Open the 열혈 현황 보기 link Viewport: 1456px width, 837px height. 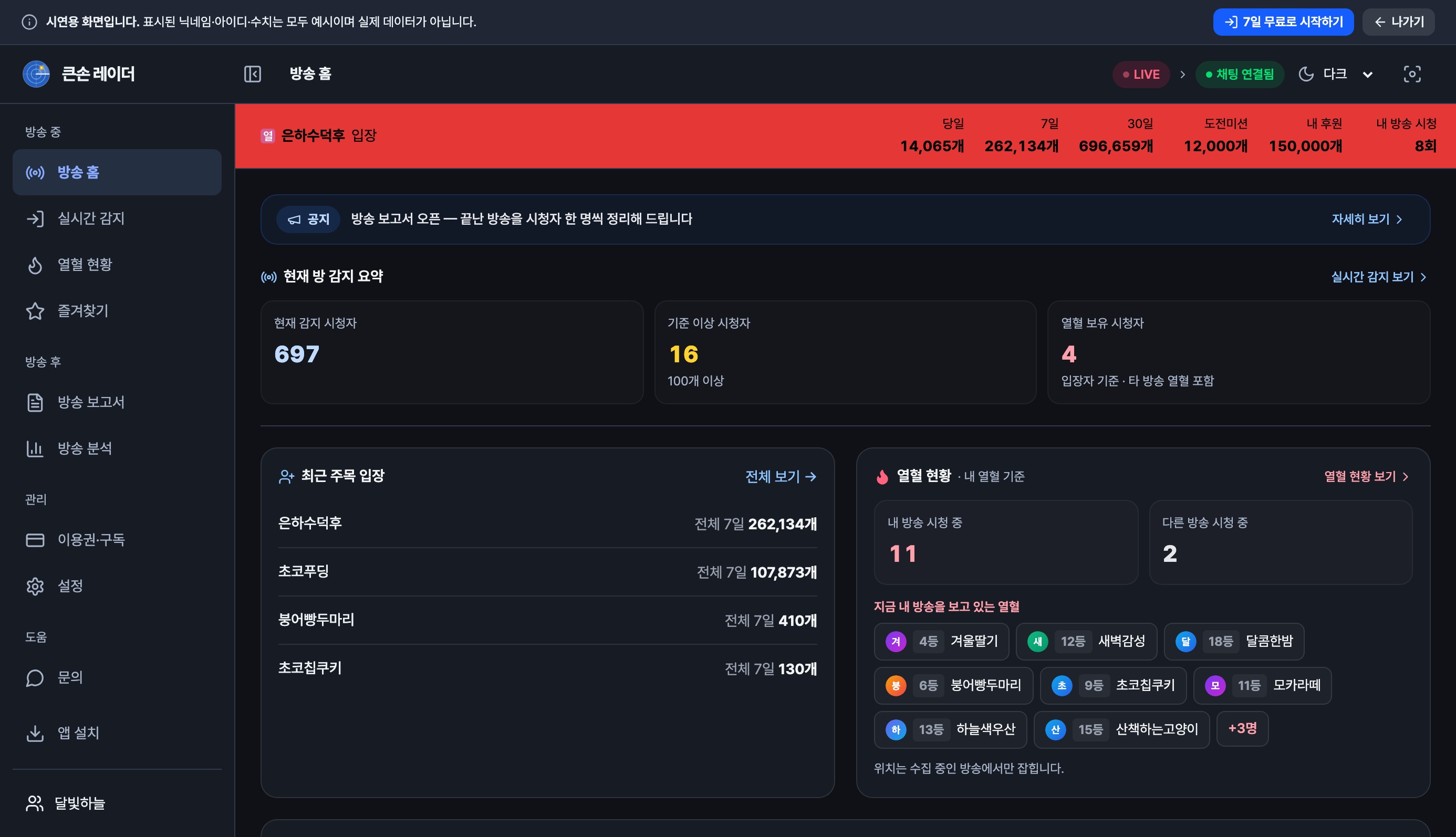(x=1366, y=477)
